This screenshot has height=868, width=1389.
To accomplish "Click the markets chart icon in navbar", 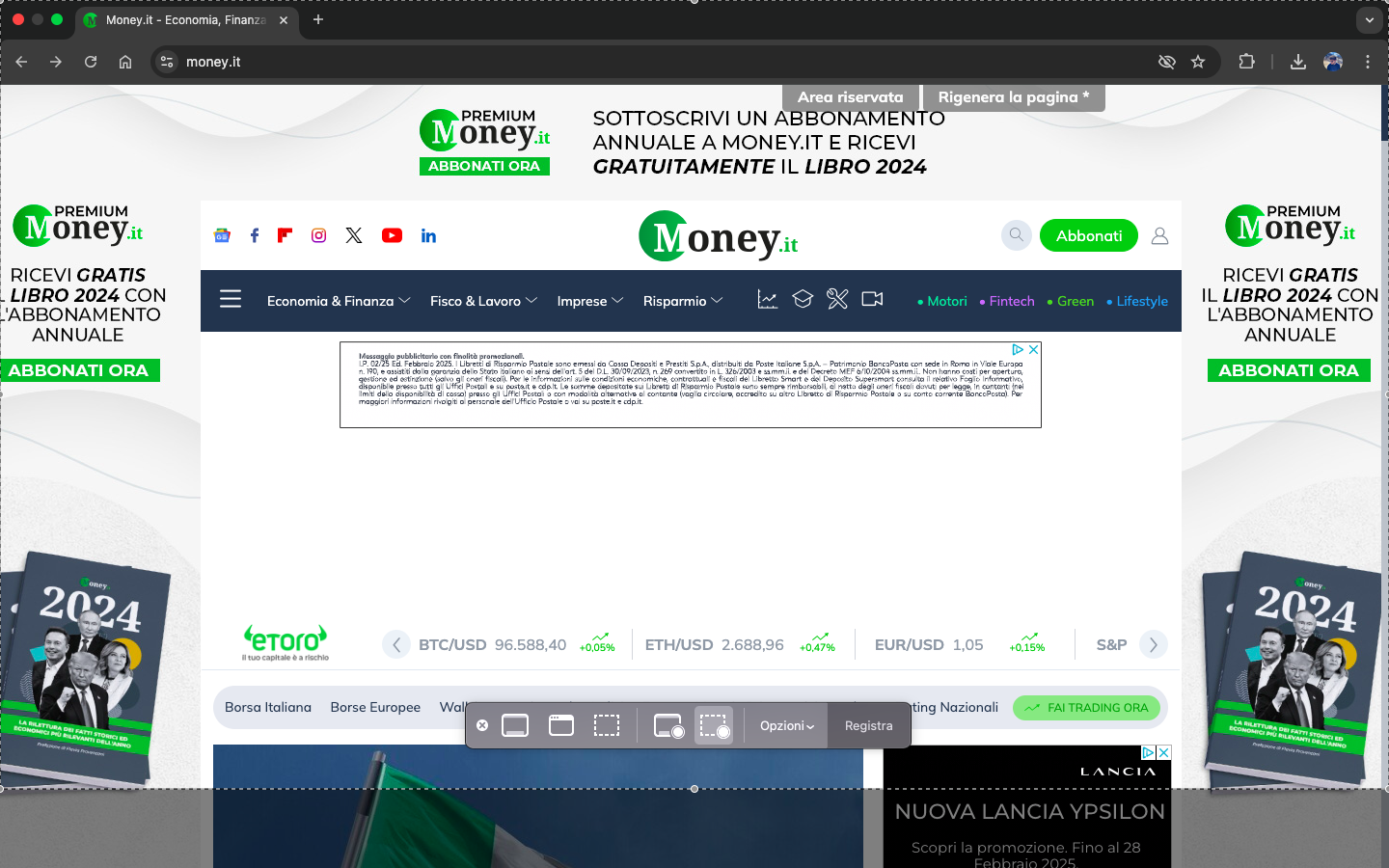I will pyautogui.click(x=768, y=300).
